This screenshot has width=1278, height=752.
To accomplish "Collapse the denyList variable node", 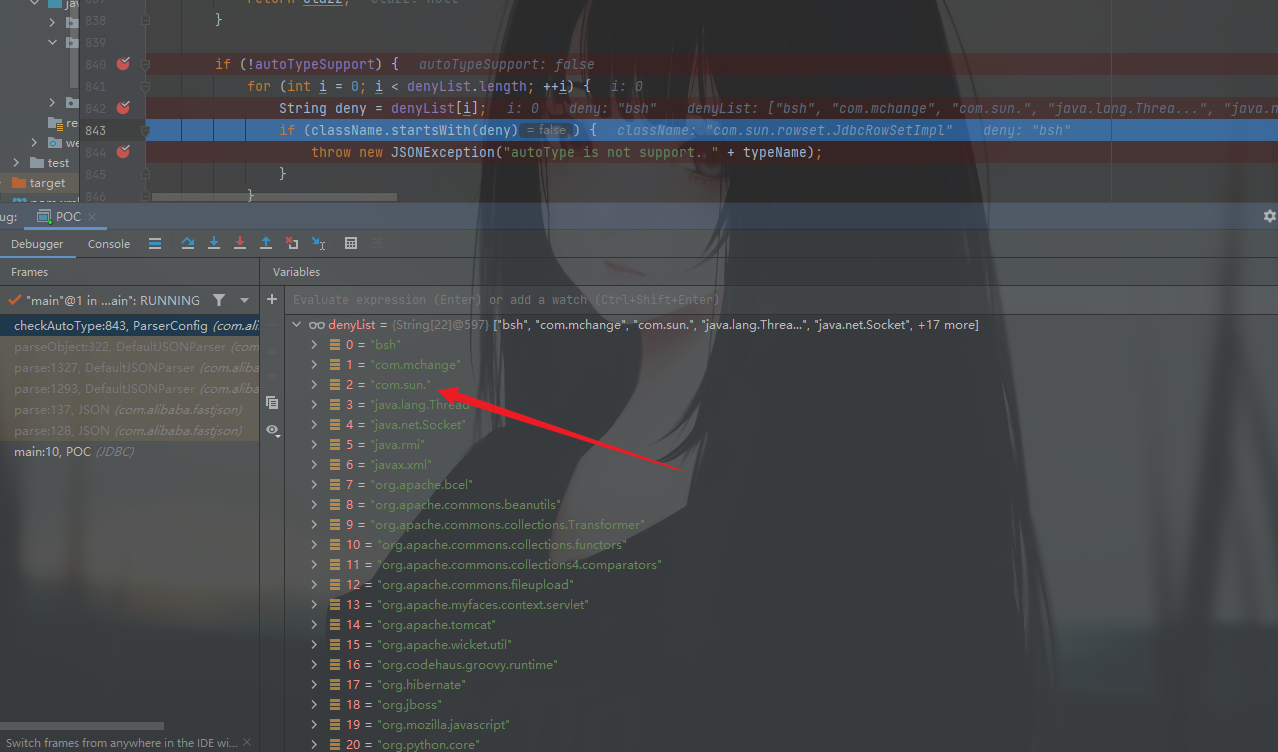I will pyautogui.click(x=296, y=325).
